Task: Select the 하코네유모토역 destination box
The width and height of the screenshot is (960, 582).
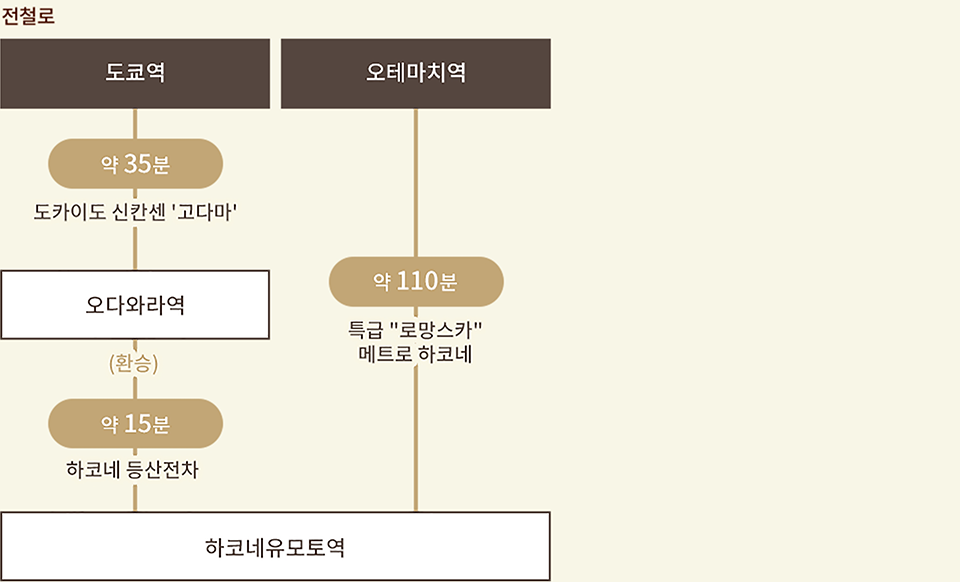Action: coord(276,547)
